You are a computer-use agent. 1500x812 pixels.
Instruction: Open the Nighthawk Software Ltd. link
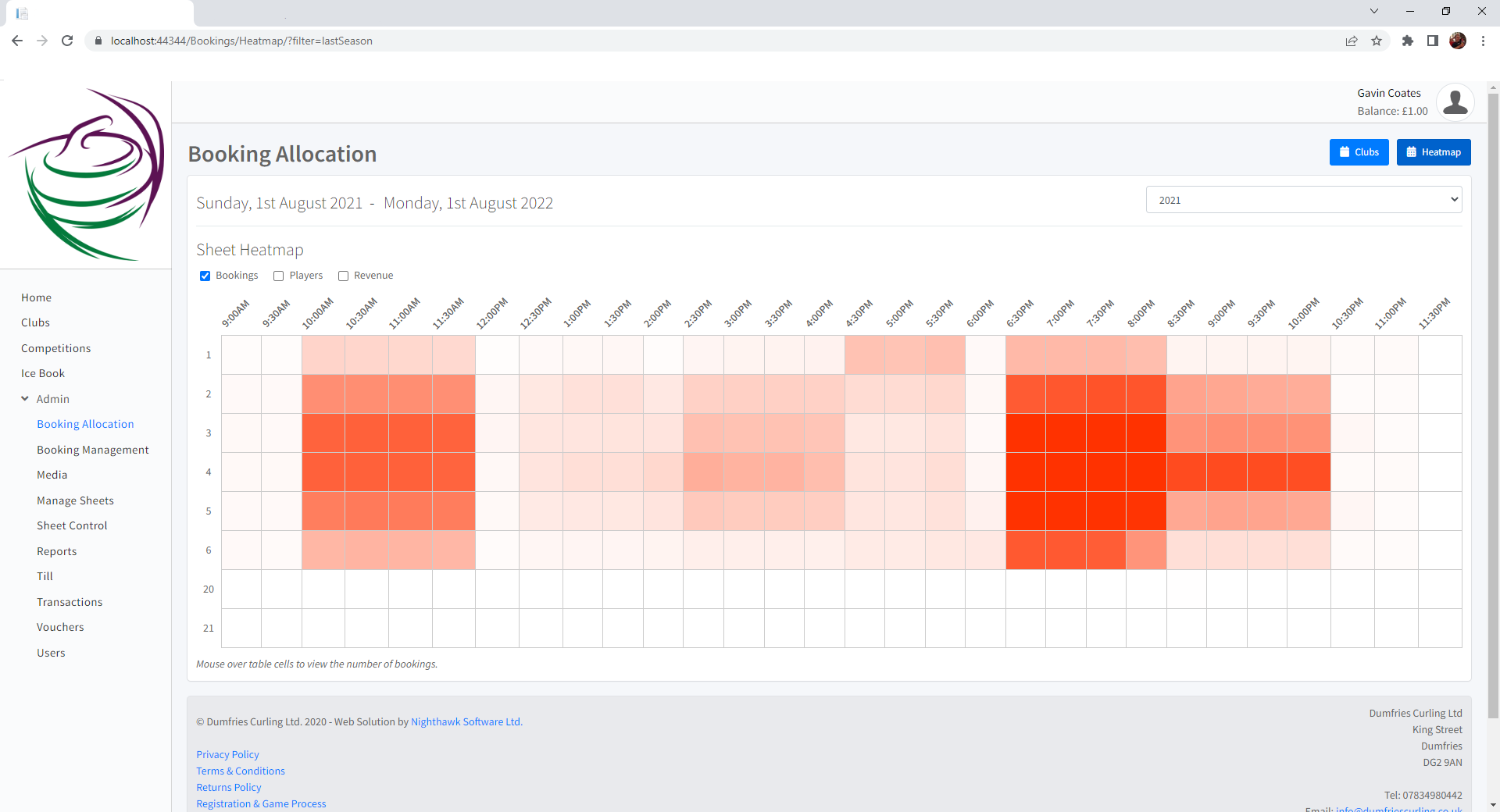466,721
